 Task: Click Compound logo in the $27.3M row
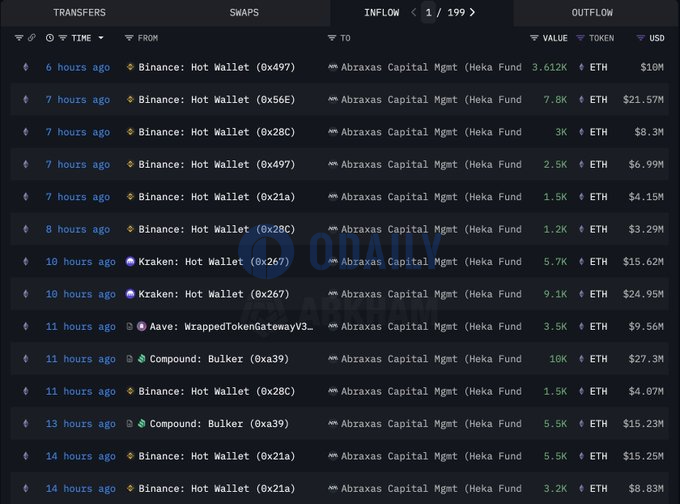[x=142, y=359]
